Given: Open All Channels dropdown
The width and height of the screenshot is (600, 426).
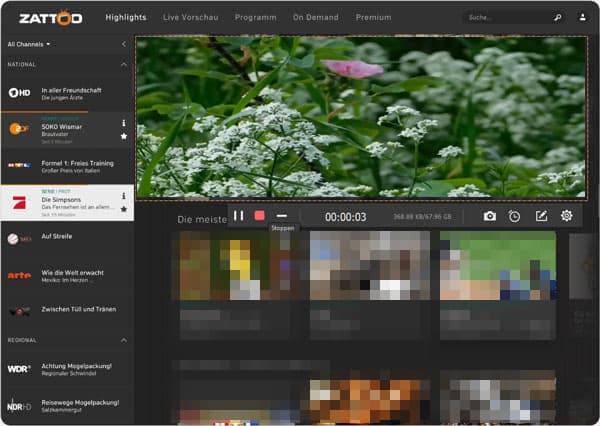Looking at the screenshot, I should [x=29, y=44].
